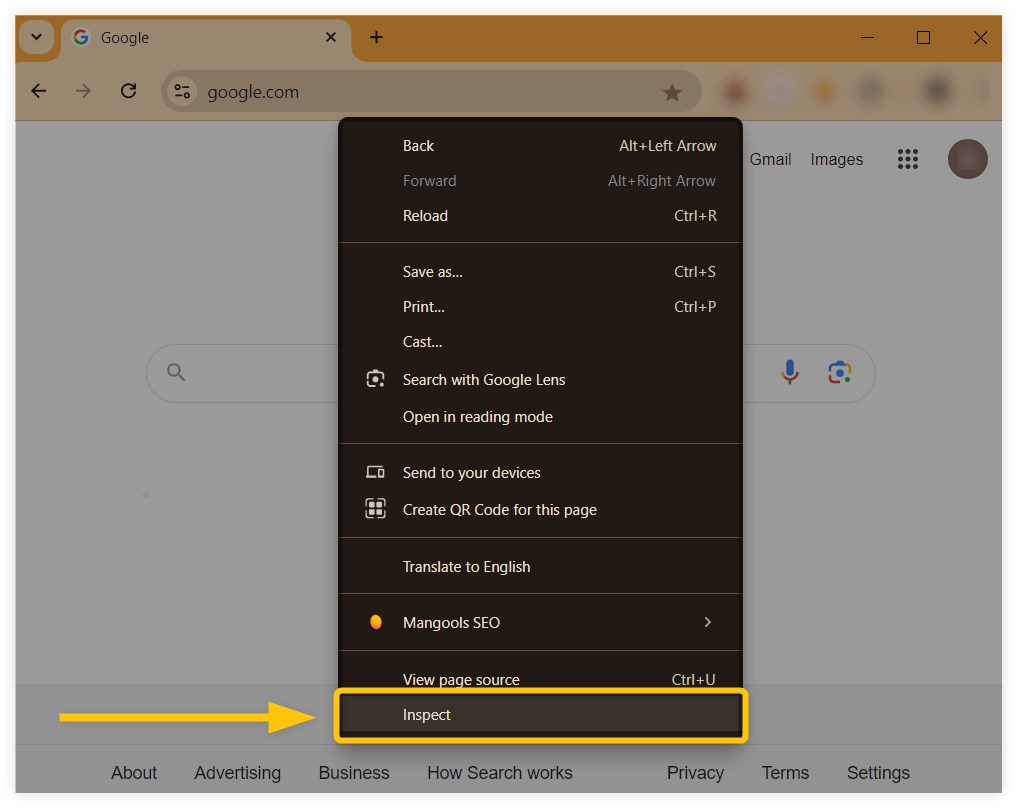
Task: Start voice search with microphone icon
Action: click(x=789, y=372)
